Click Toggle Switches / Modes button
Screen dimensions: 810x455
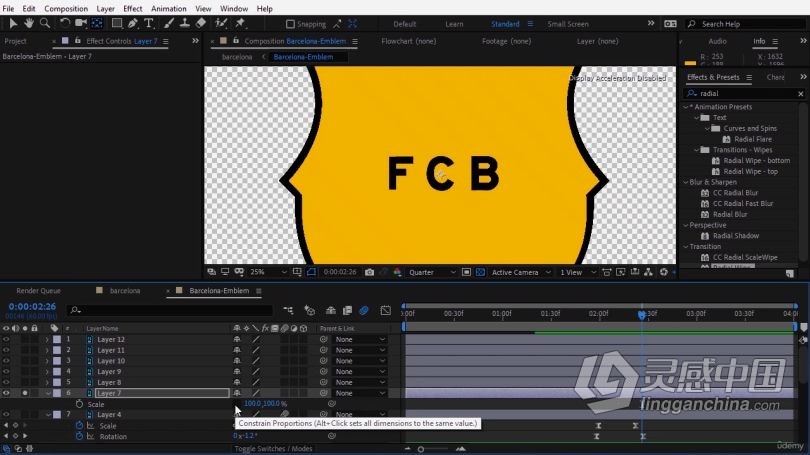(x=273, y=448)
